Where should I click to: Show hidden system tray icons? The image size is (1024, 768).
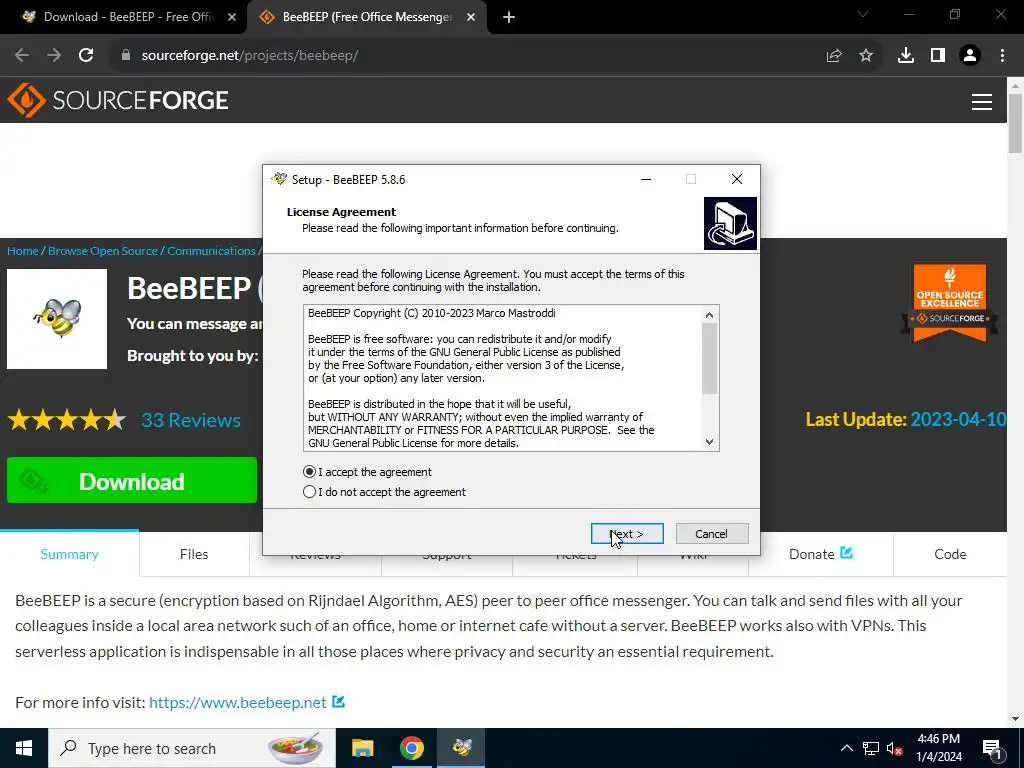tap(846, 748)
